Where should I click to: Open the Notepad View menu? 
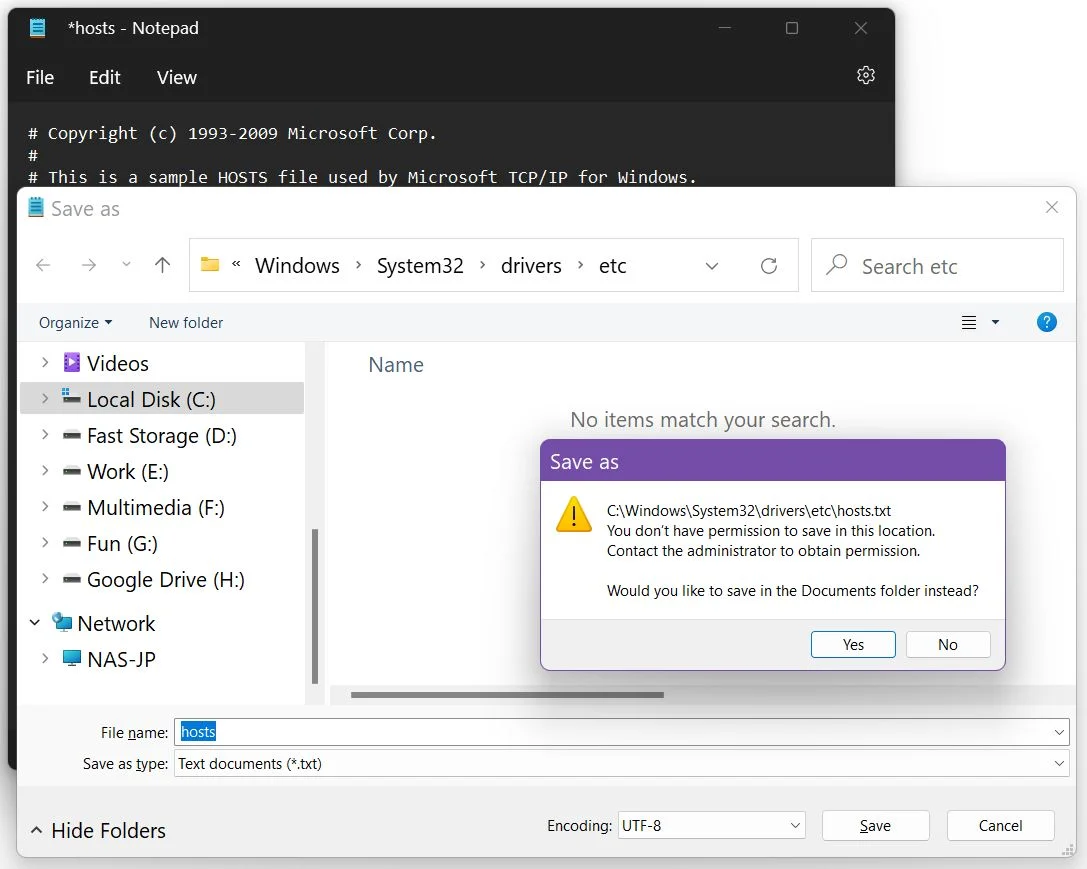pos(177,78)
